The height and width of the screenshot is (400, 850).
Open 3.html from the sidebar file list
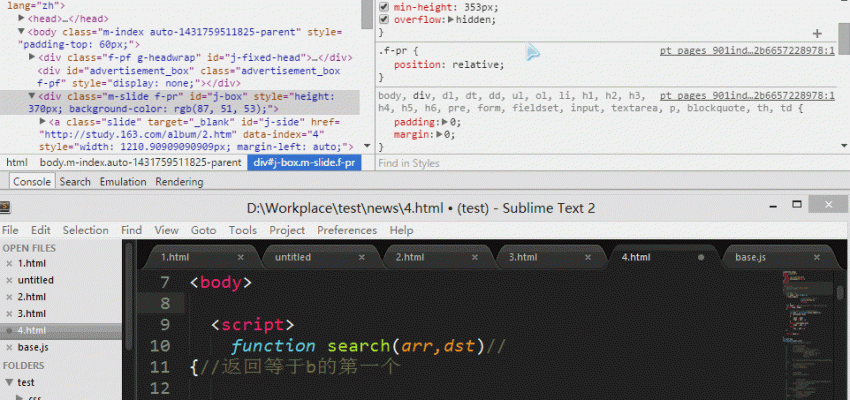click(31, 314)
